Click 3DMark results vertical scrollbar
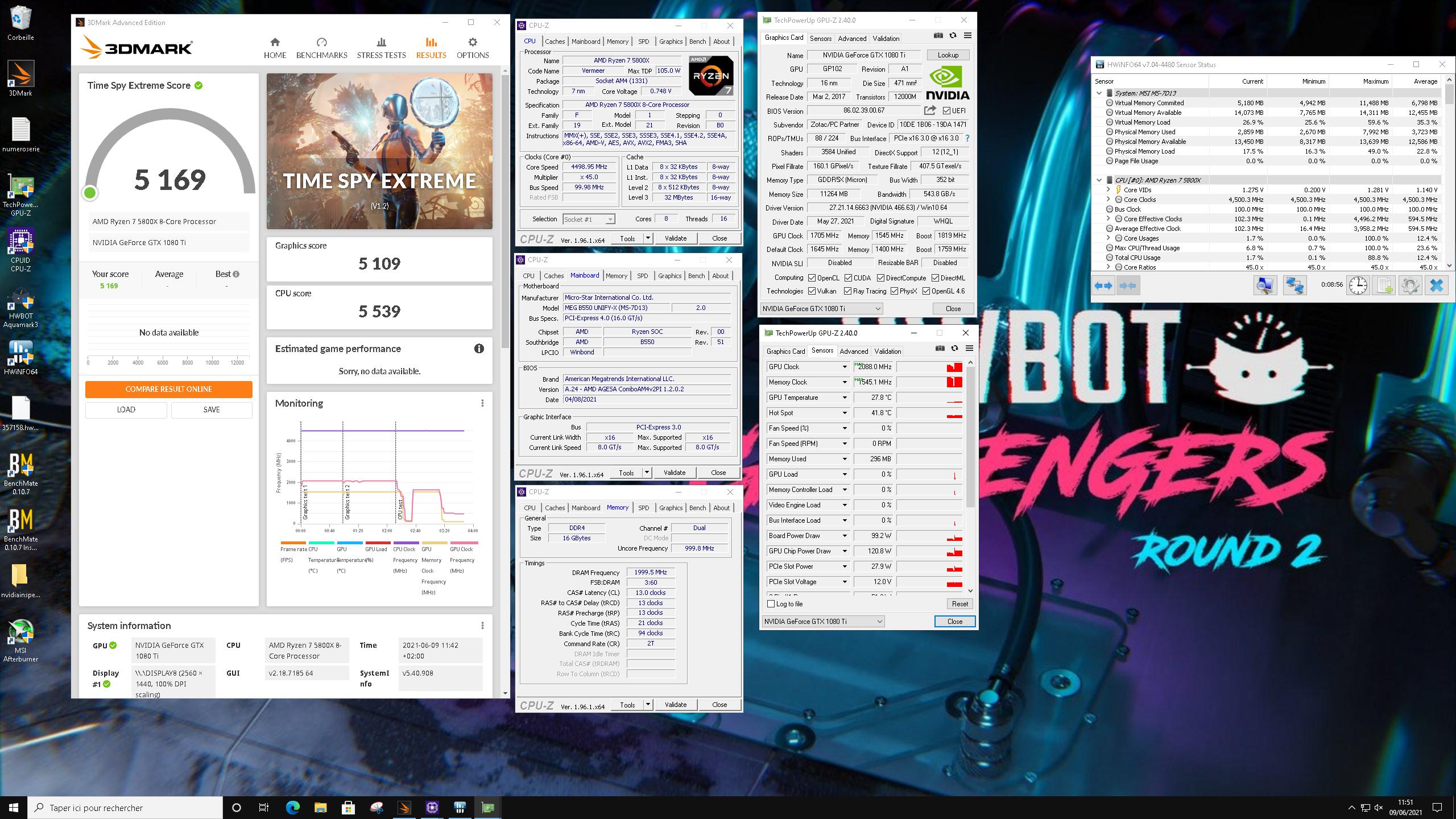 point(505,211)
